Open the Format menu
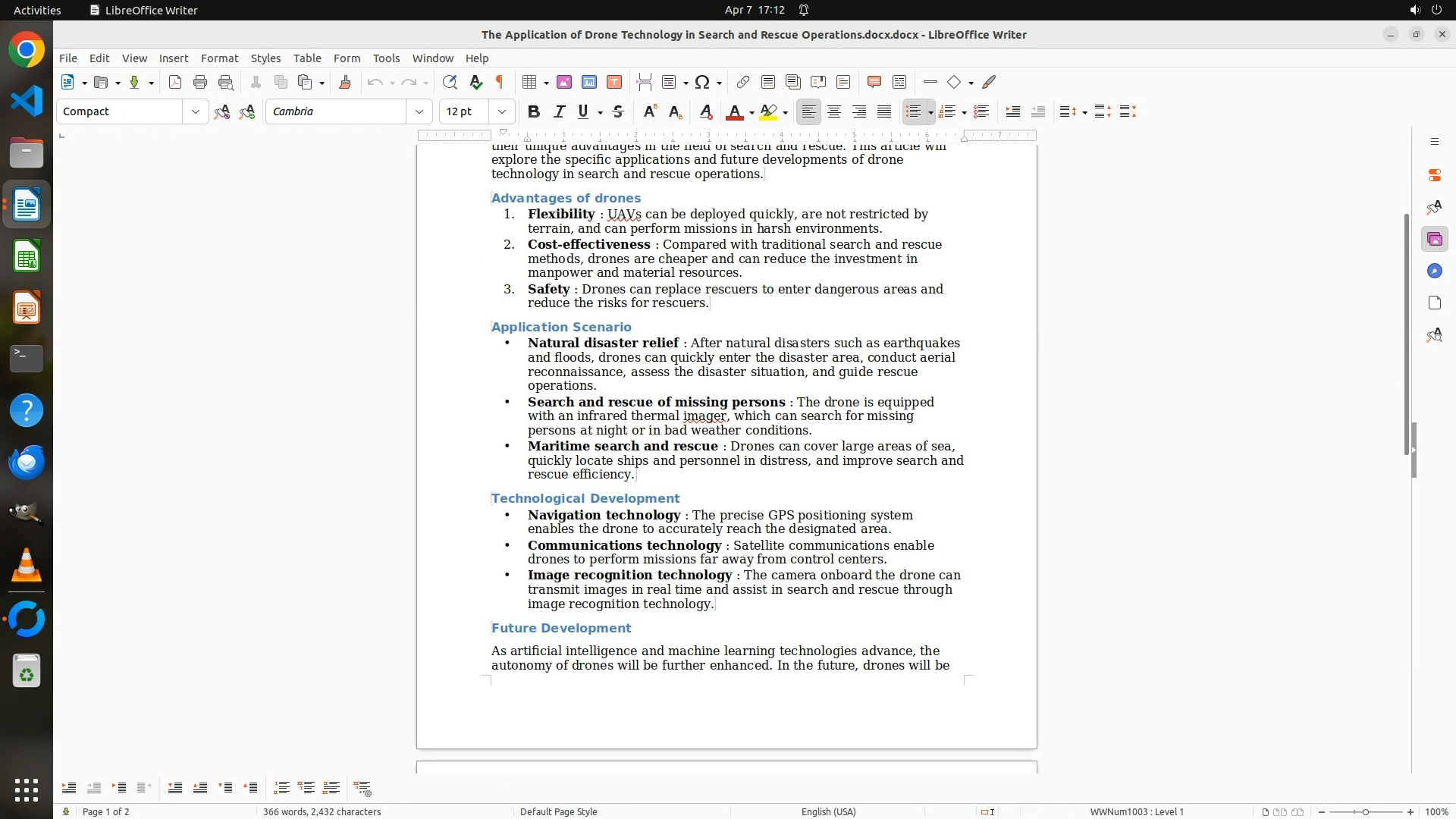This screenshot has width=1456, height=819. (x=219, y=58)
